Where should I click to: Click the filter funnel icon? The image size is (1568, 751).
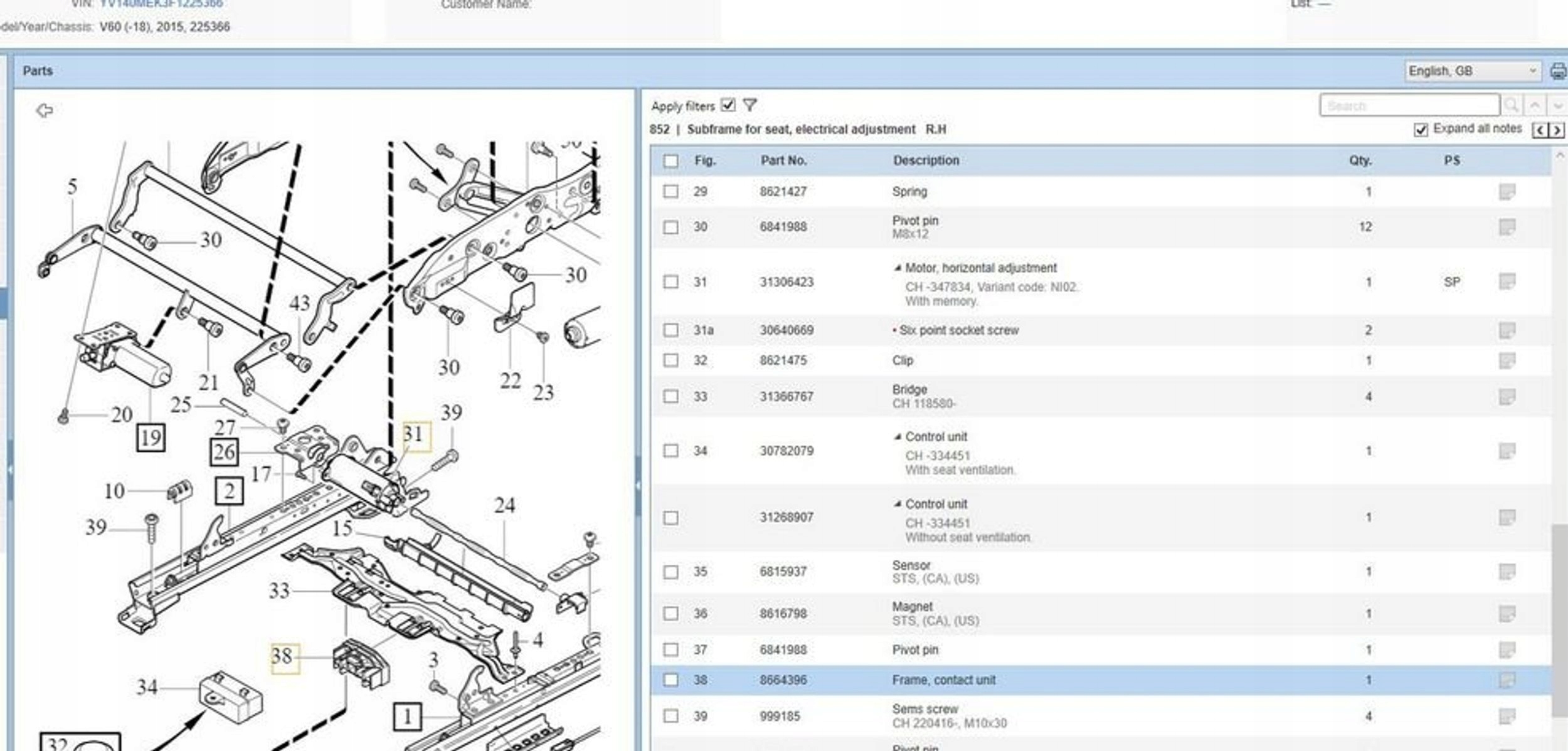pyautogui.click(x=750, y=105)
